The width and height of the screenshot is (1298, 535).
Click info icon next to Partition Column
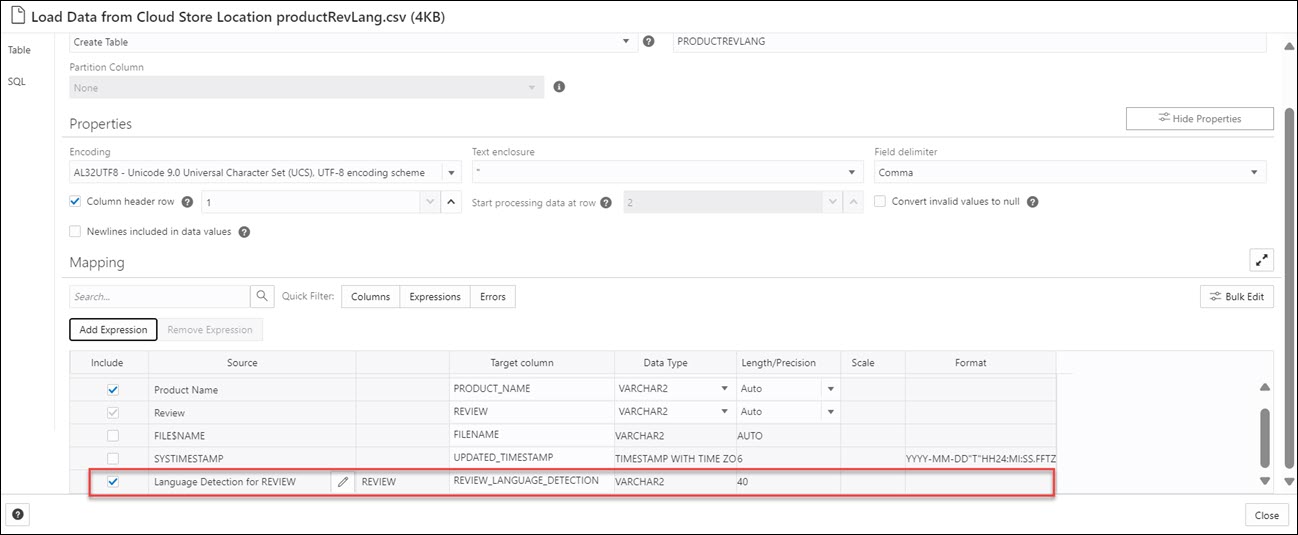point(559,87)
